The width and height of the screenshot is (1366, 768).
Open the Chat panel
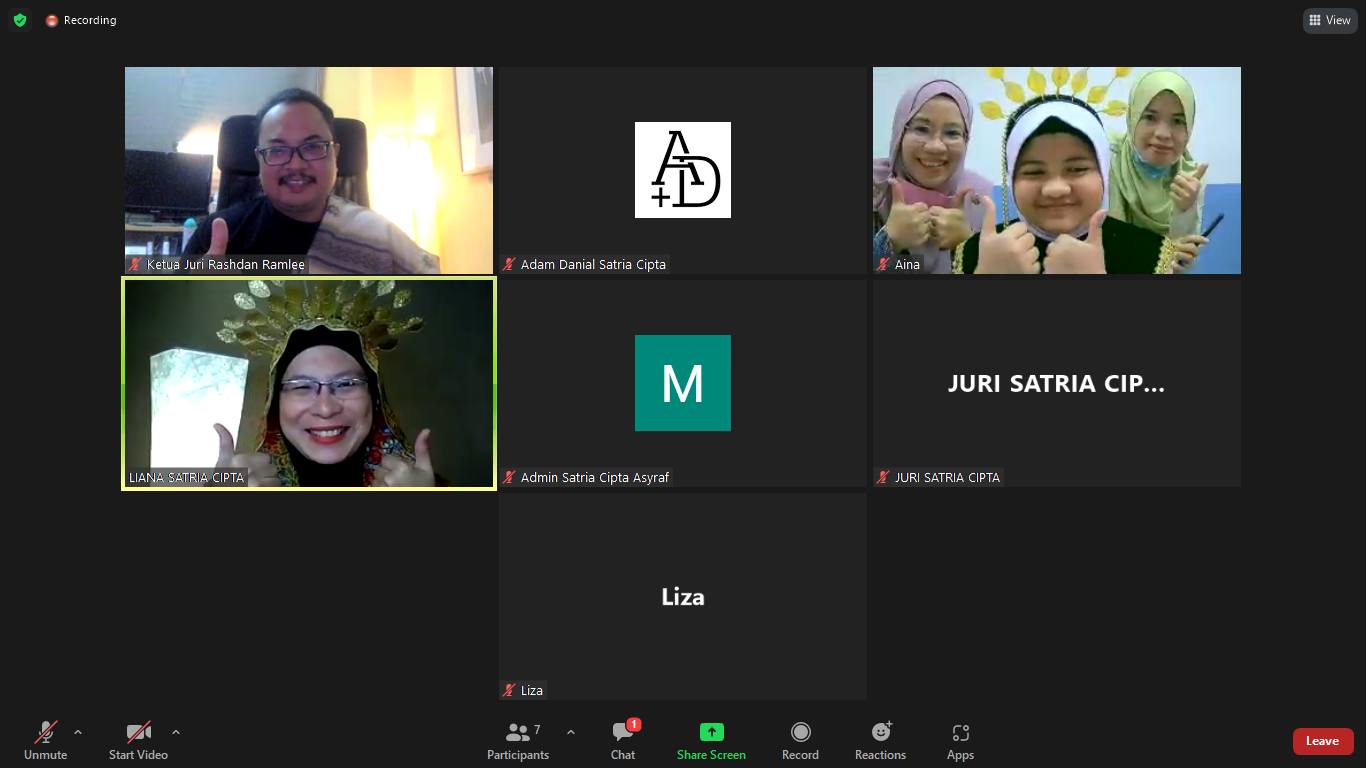(623, 740)
